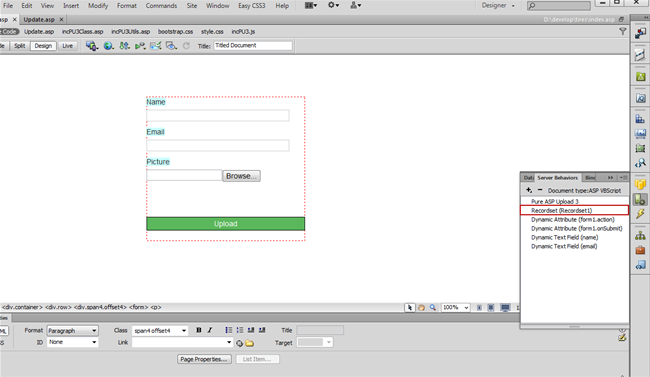Screen dimensions: 650x377
Task: Click the Page Properties button
Action: [x=204, y=359]
